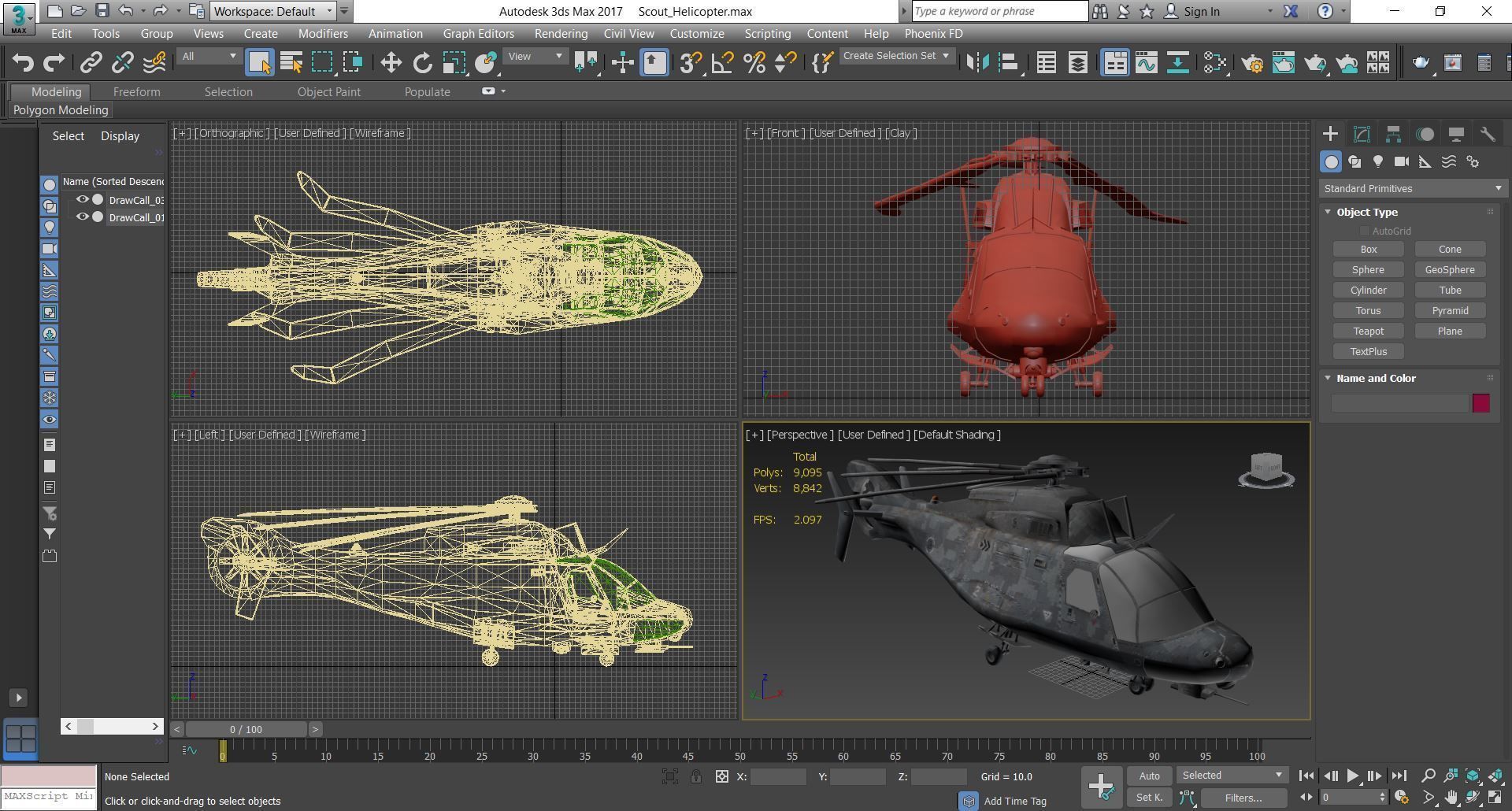Activate the Unlink Selection tool

[123, 63]
